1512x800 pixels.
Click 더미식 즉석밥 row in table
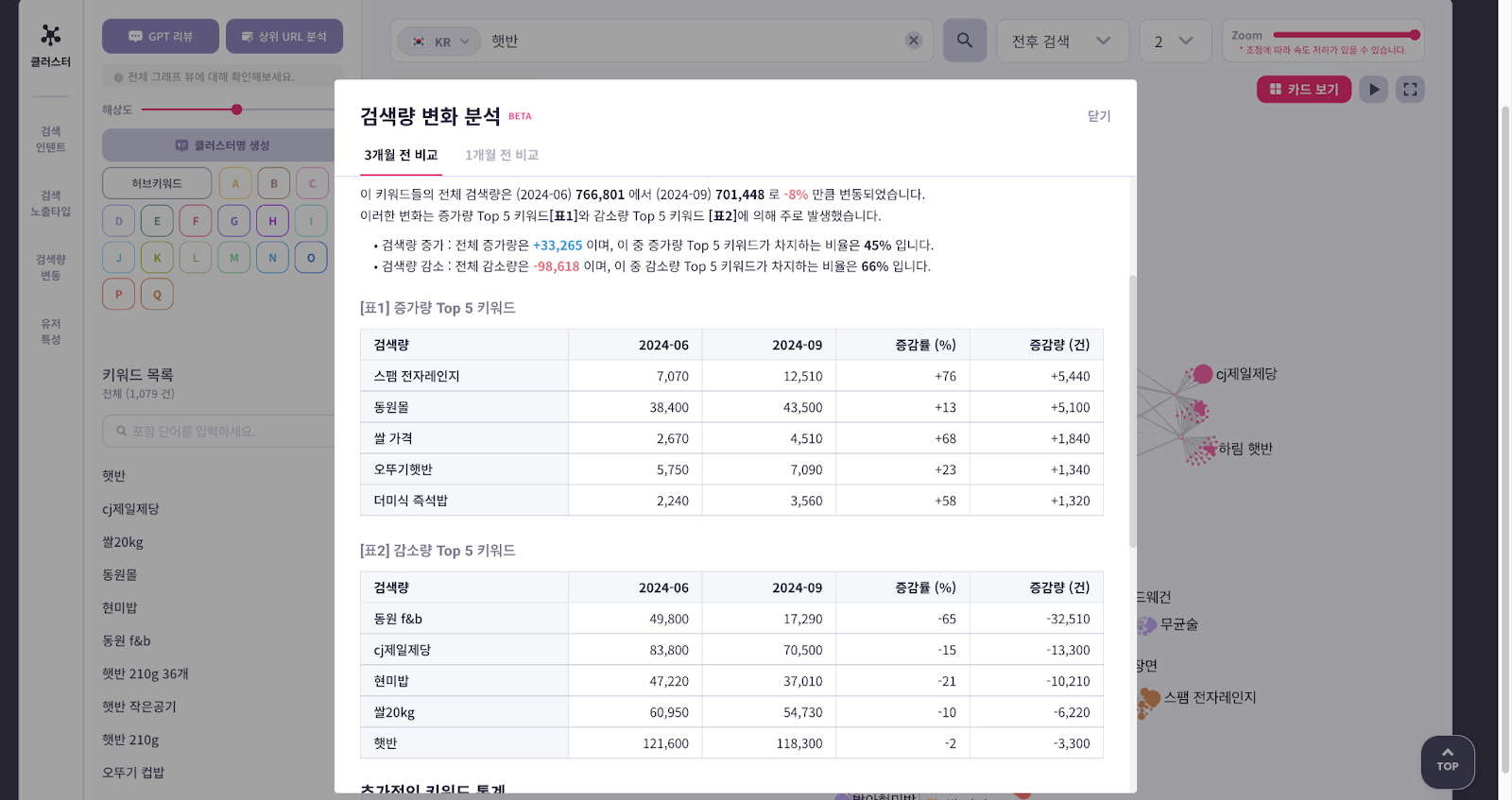pos(731,501)
